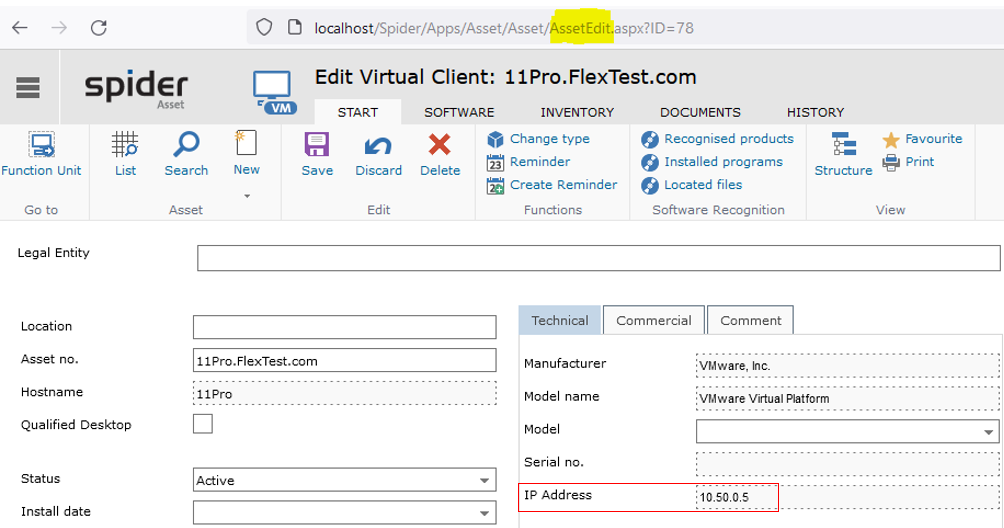Show Recognised products
The image size is (1004, 528).
click(x=717, y=139)
